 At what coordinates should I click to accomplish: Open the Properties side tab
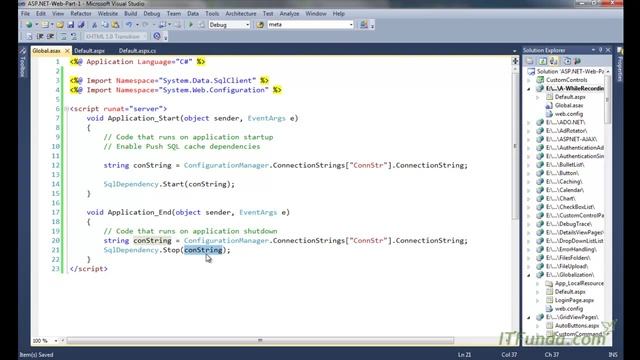[620, 65]
